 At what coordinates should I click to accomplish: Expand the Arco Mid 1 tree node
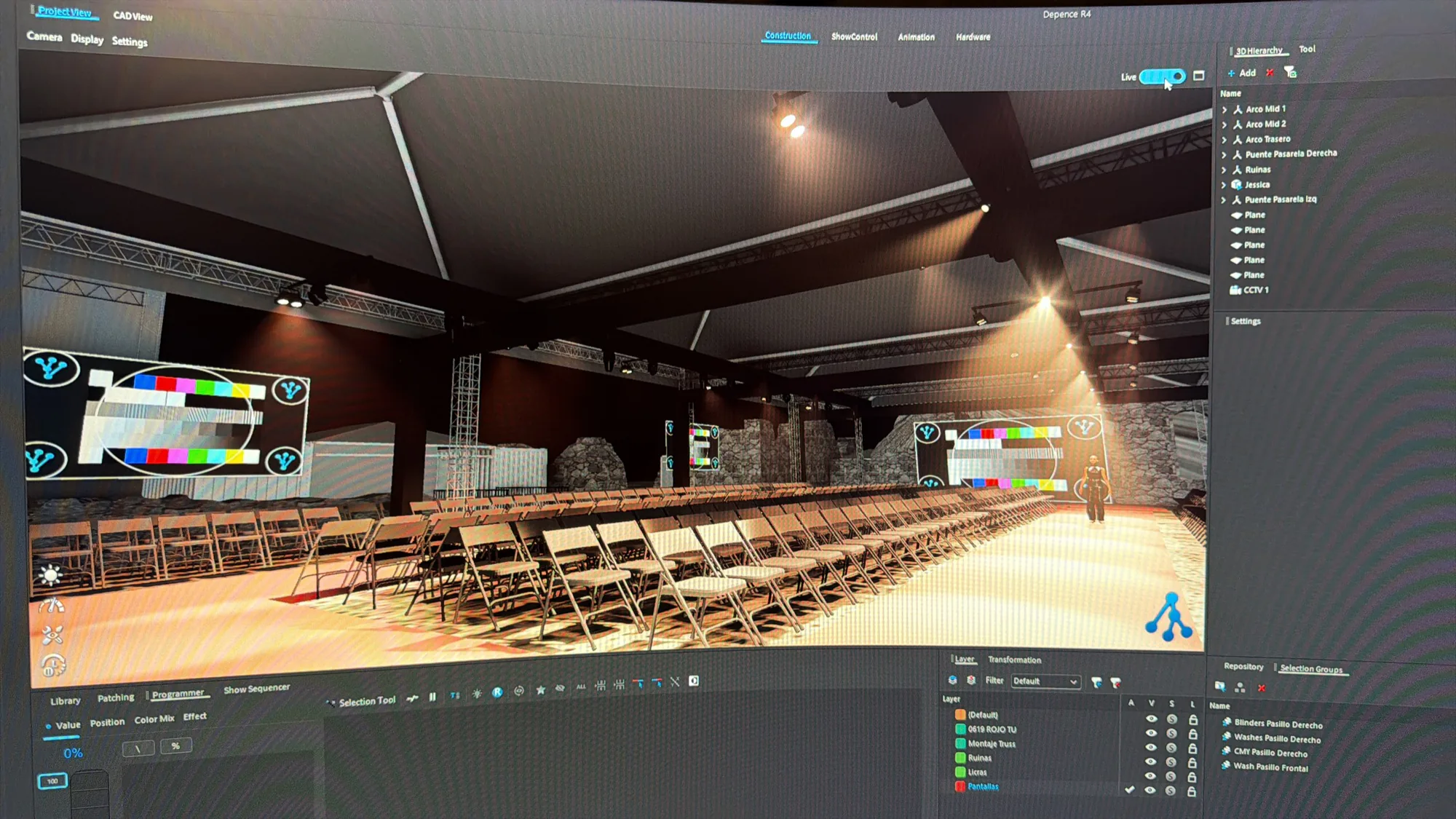[x=1224, y=110]
